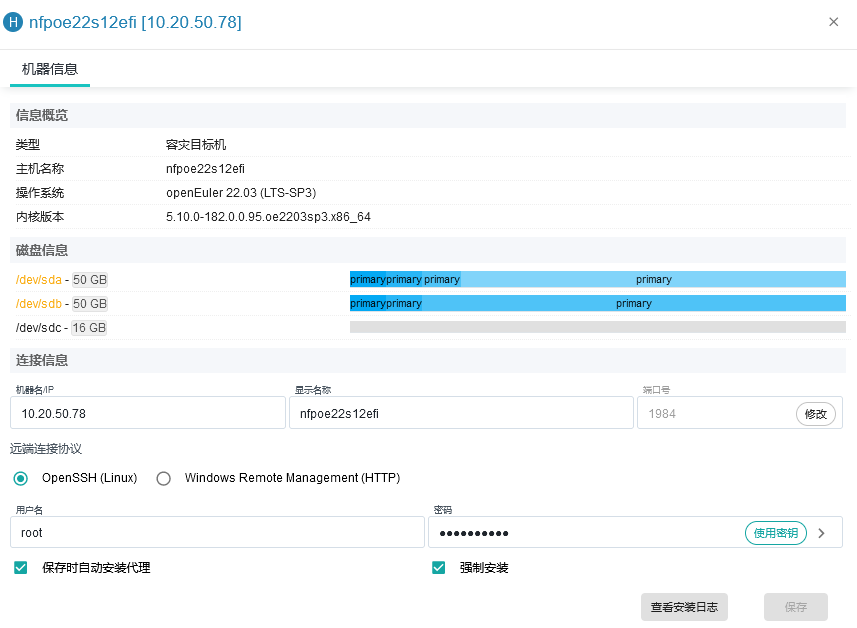Open 查看安装日志 install log
This screenshot has width=857, height=628.
[x=684, y=607]
